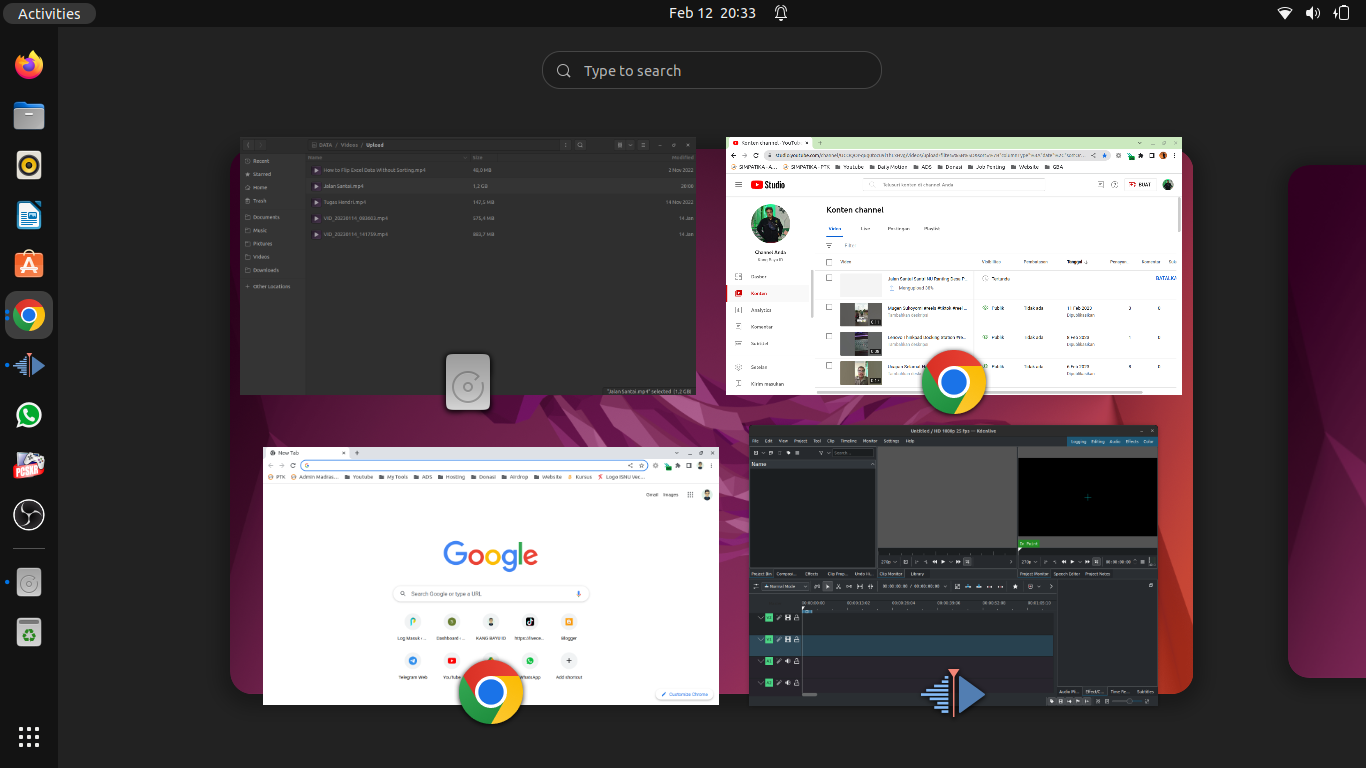This screenshot has height=768, width=1366.
Task: Click the Google Chrome dock icon
Action: (29, 316)
